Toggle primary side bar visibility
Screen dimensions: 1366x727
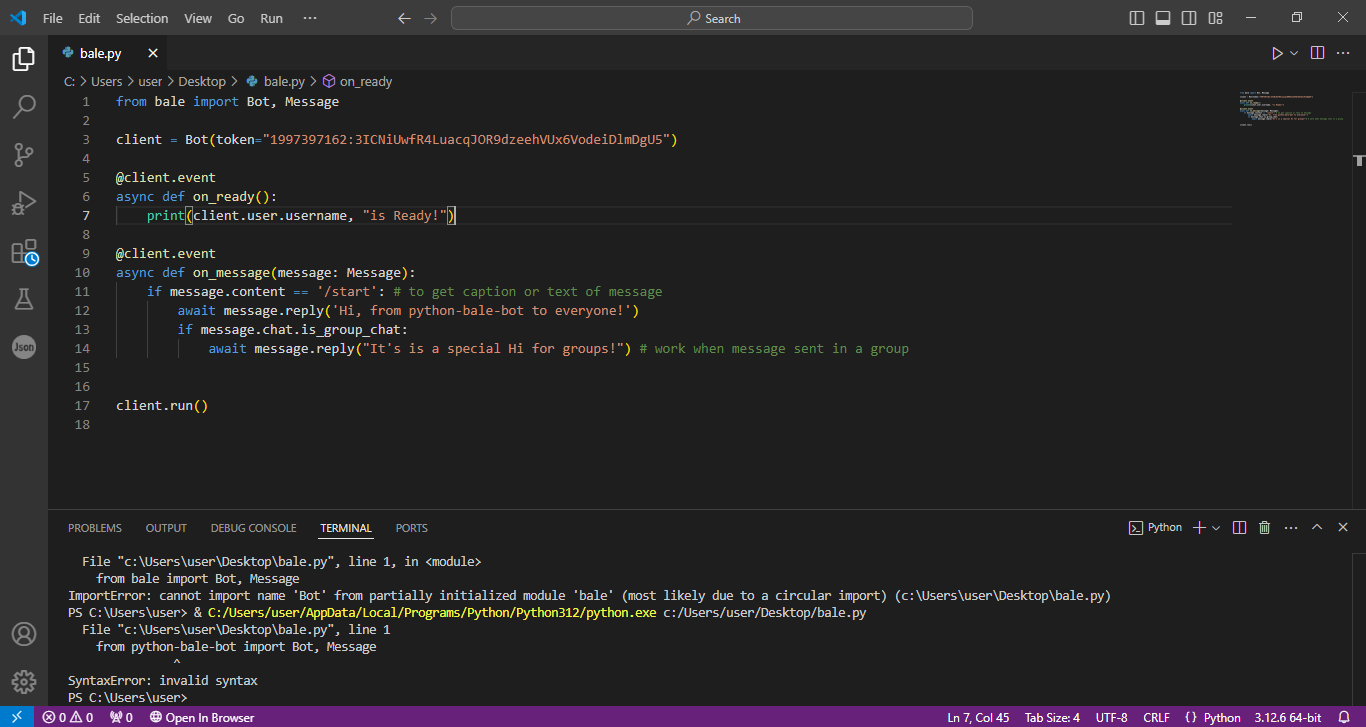1137,18
